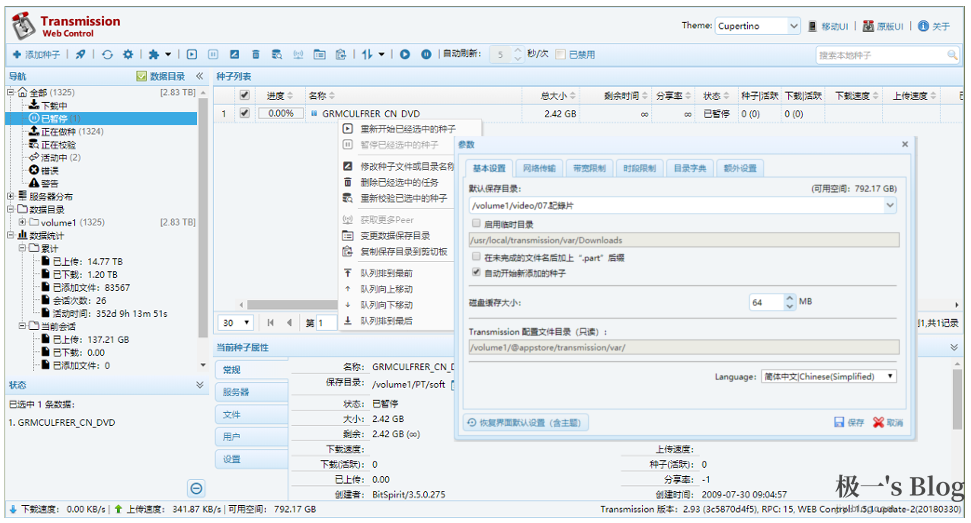This screenshot has width=971, height=523.
Task: Click the 原版UI original interface link
Action: (883, 26)
